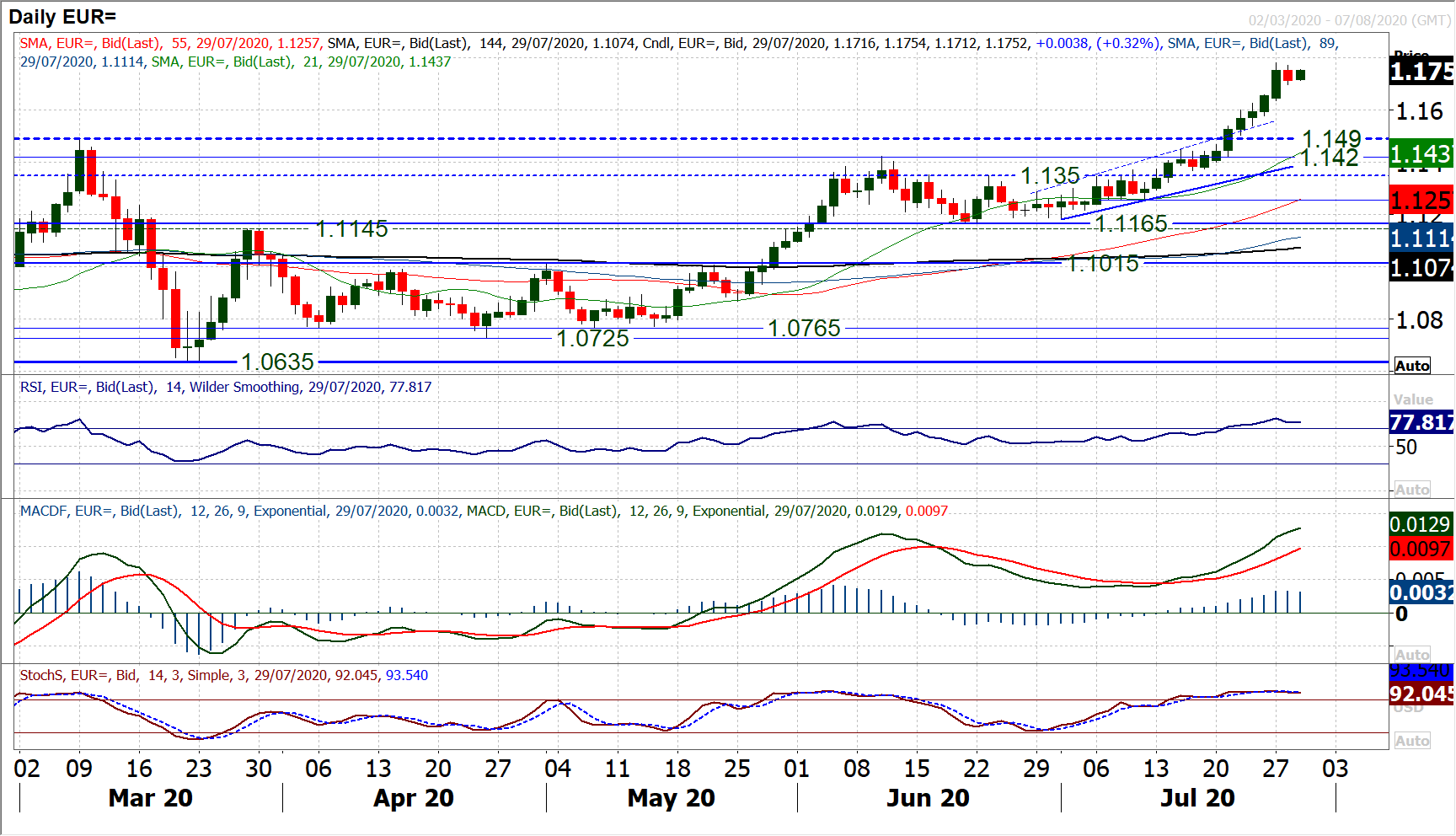Select the blue 1.111 SMA price tag
Screen dimensions: 1456x836
point(1421,238)
